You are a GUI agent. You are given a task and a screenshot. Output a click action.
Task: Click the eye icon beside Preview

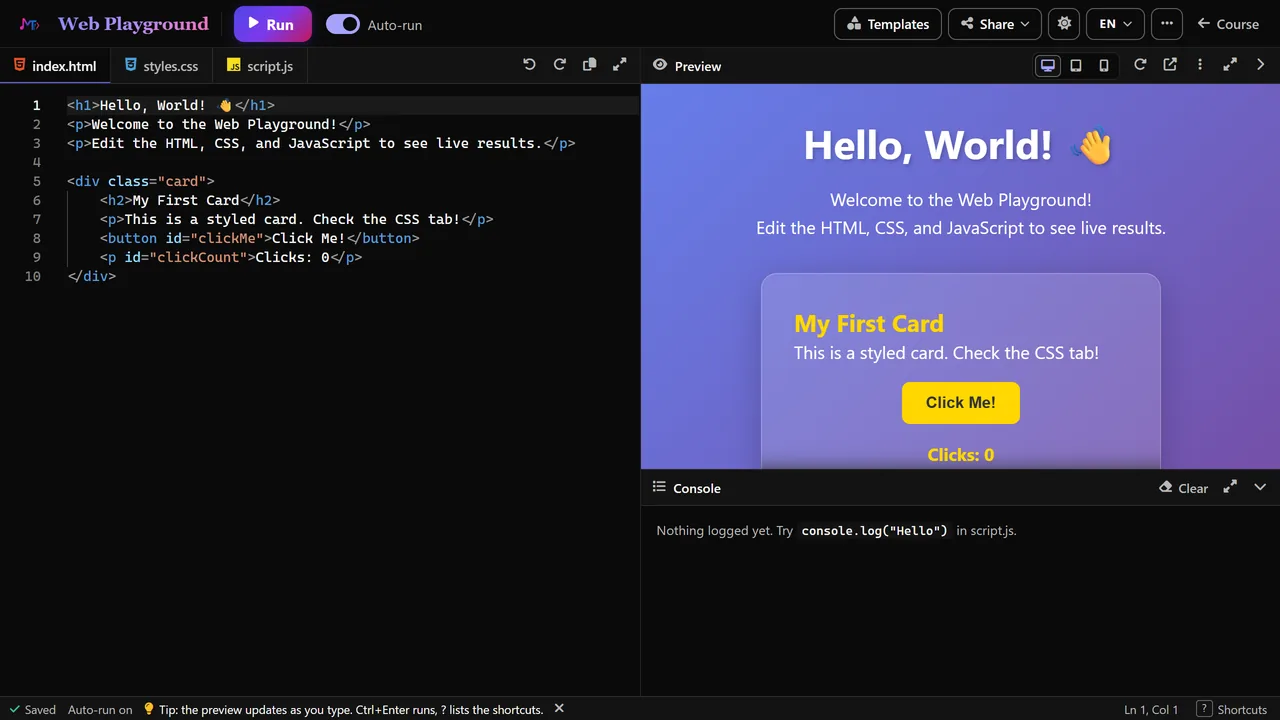pyautogui.click(x=660, y=65)
